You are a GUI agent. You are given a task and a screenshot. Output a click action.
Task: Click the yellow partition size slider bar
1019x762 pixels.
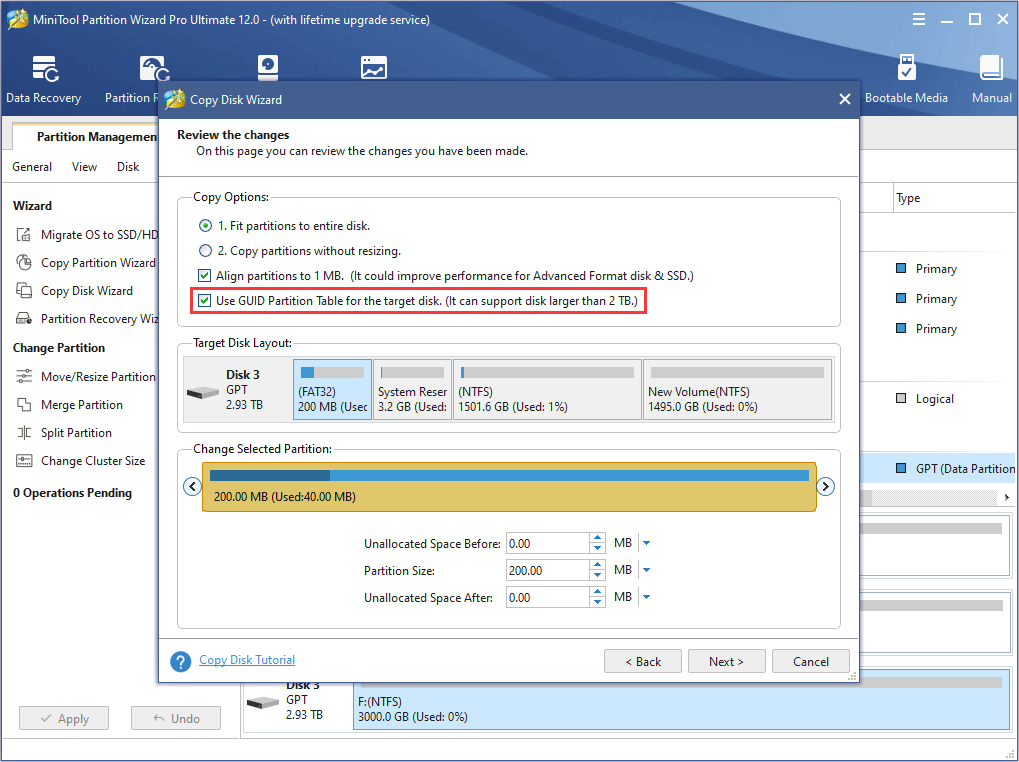(x=509, y=487)
